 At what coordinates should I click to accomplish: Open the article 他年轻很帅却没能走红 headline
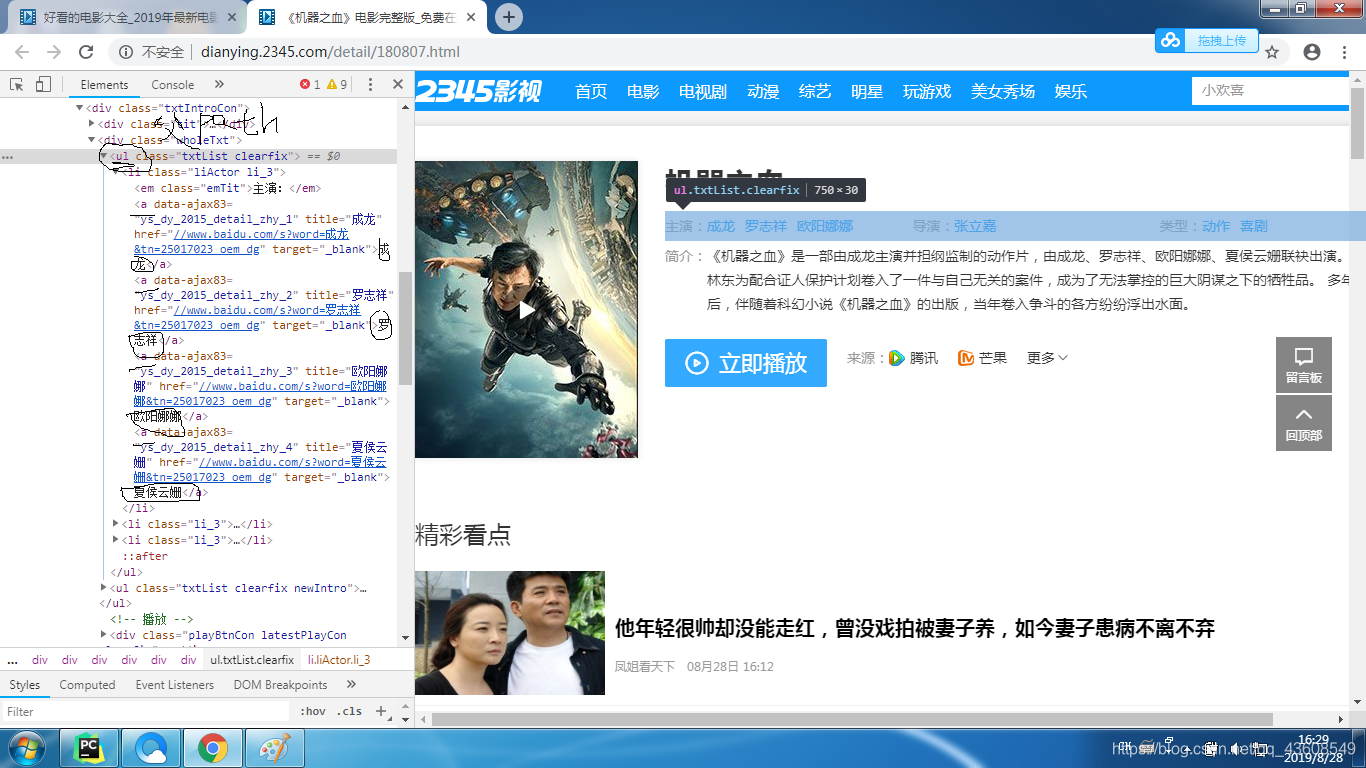[915, 629]
